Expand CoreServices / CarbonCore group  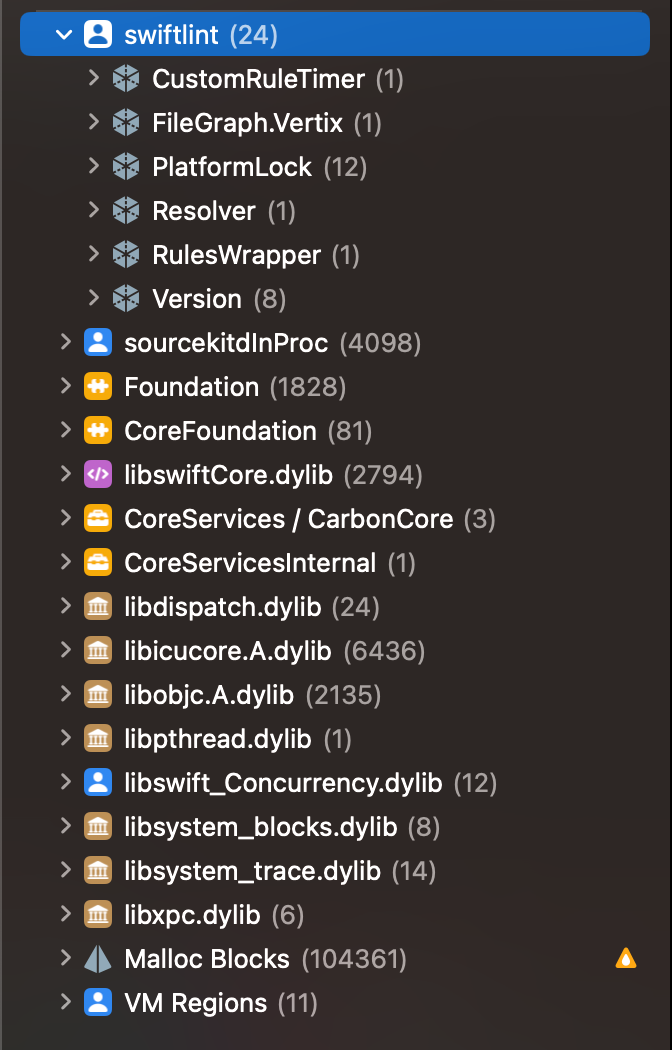[66, 518]
